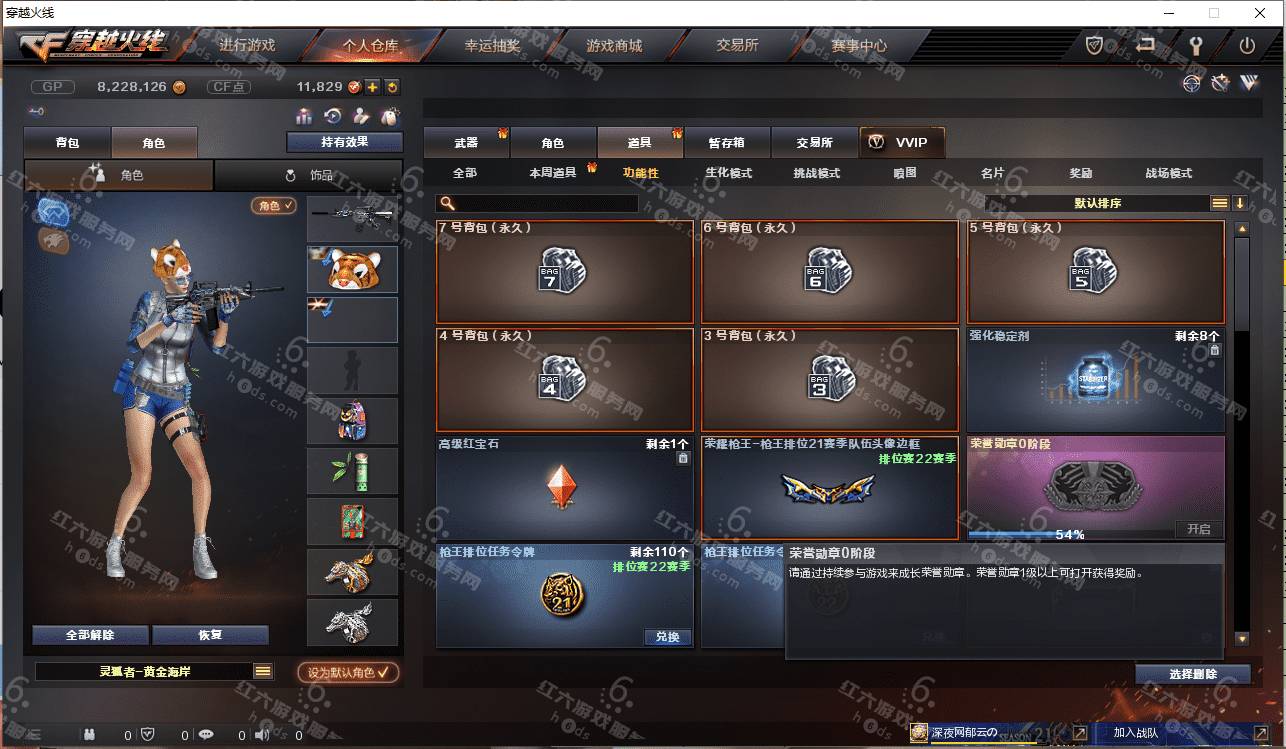Switch to the 武器 tab
The width and height of the screenshot is (1286, 749).
tap(466, 143)
